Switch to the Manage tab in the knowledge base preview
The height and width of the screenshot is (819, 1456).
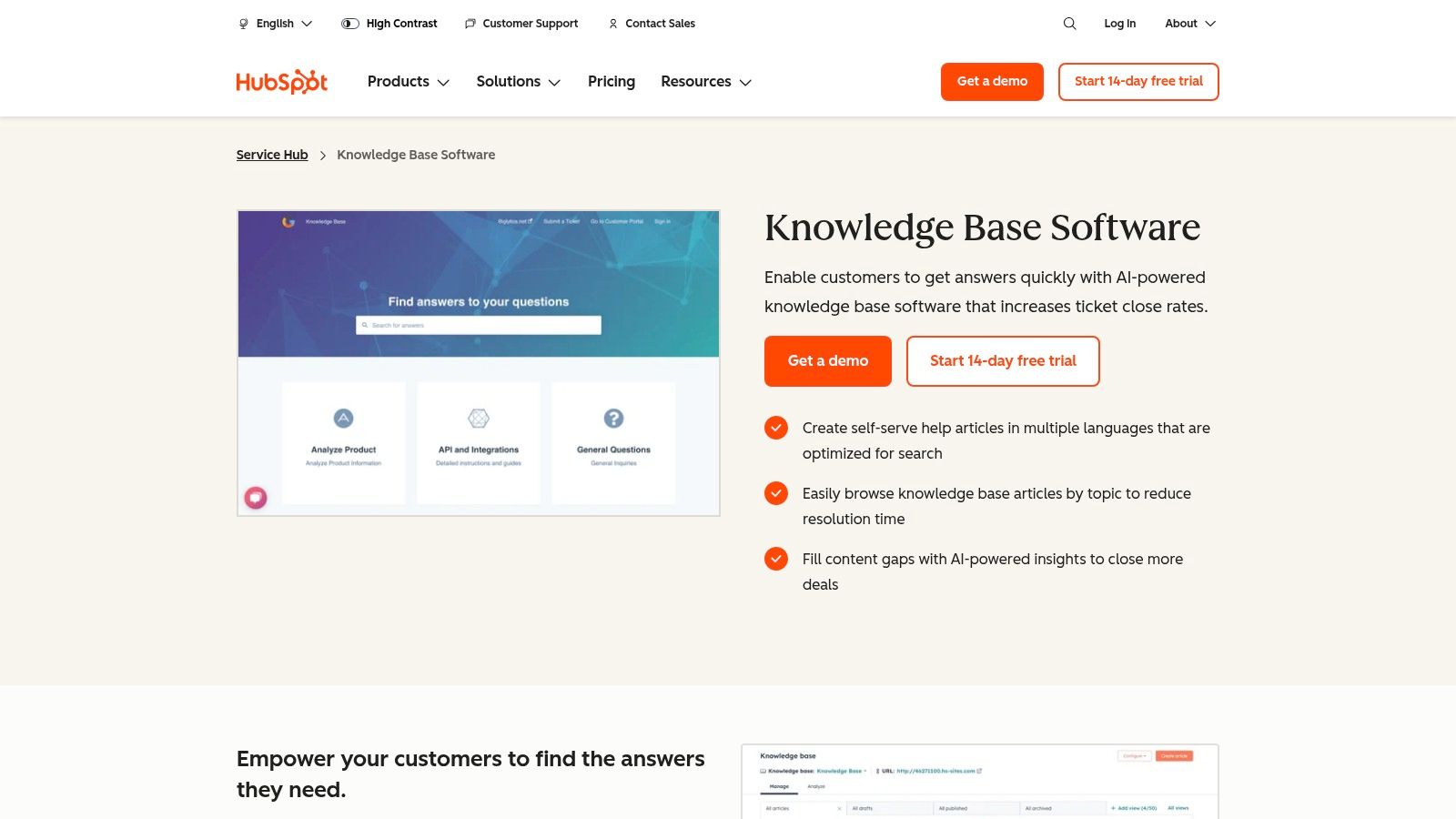[779, 786]
